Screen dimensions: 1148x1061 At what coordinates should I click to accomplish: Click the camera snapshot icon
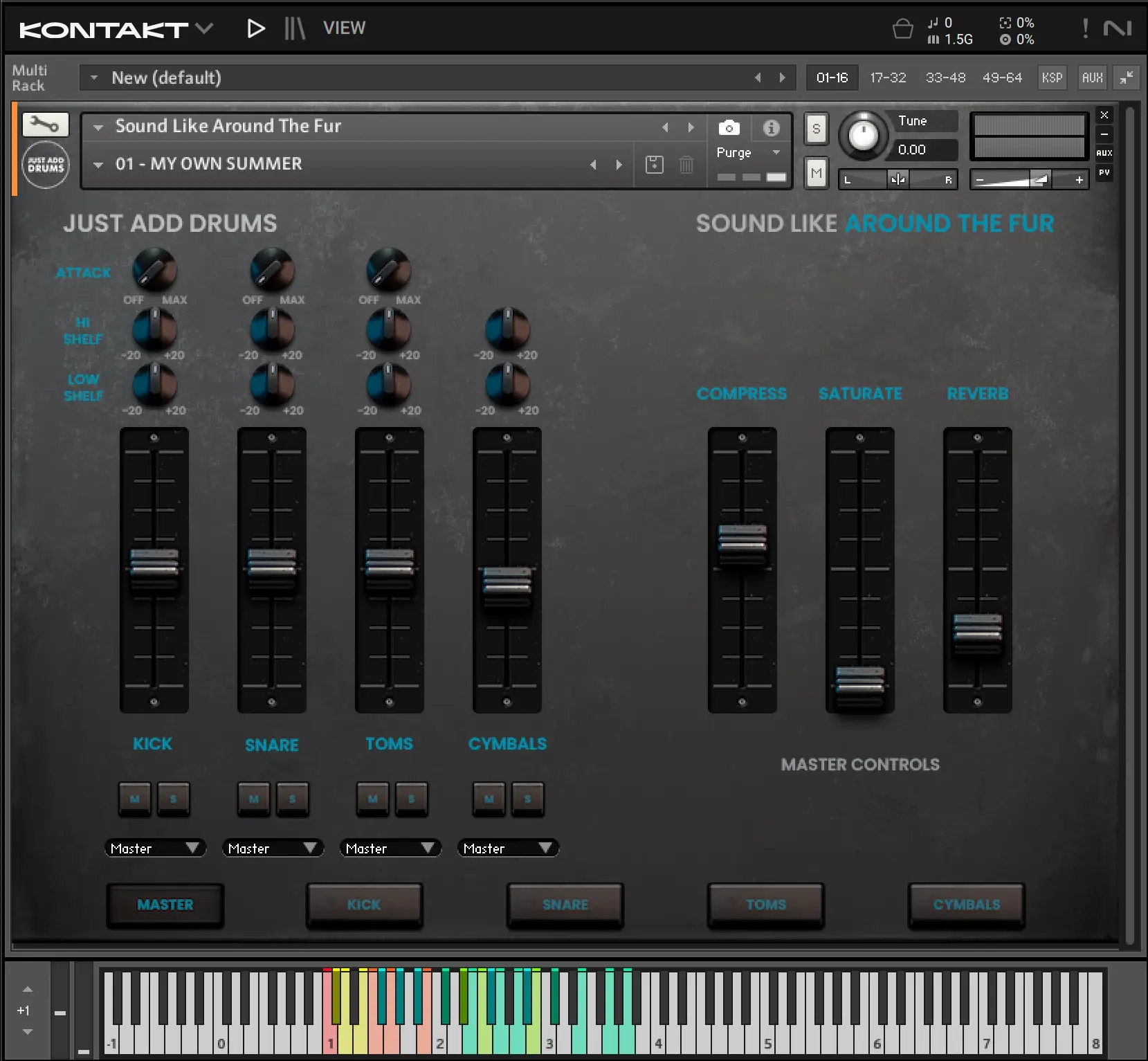[729, 128]
